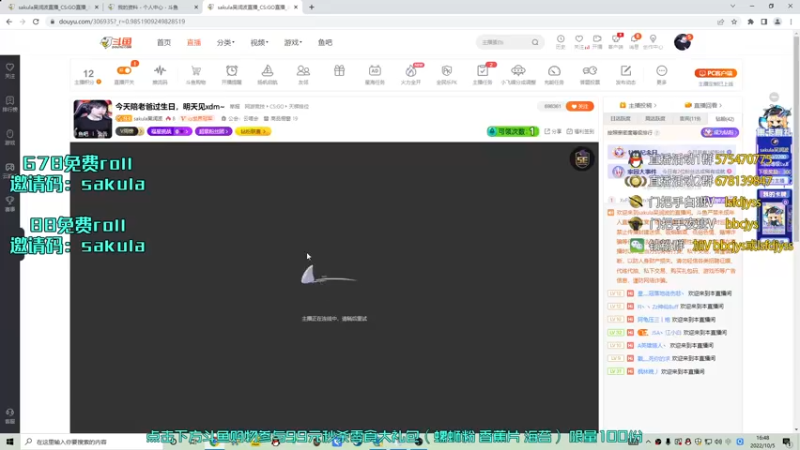Viewport: 800px width, 450px height.
Task: Click the streamer avatar thumbnail
Action: [x=92, y=119]
